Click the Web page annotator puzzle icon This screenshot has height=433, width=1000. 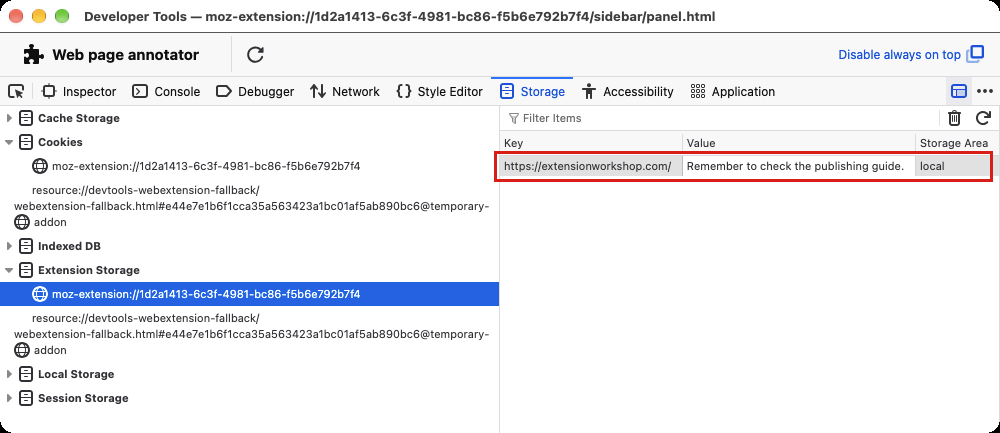(33, 55)
